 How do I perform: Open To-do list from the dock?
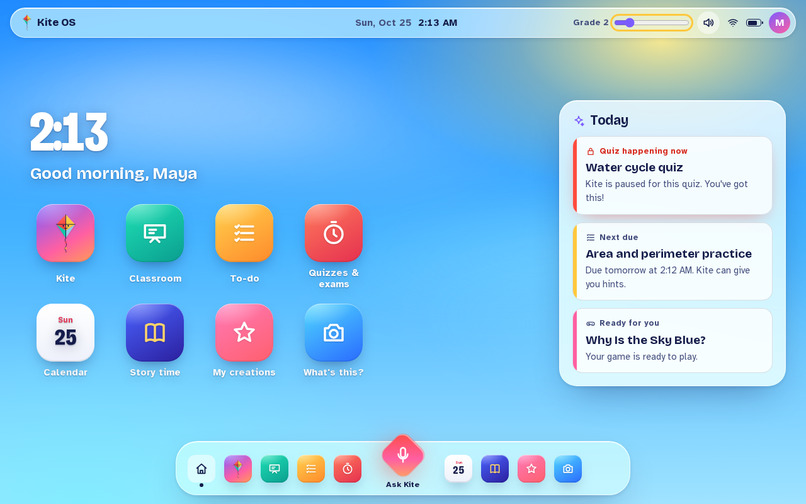(x=311, y=469)
